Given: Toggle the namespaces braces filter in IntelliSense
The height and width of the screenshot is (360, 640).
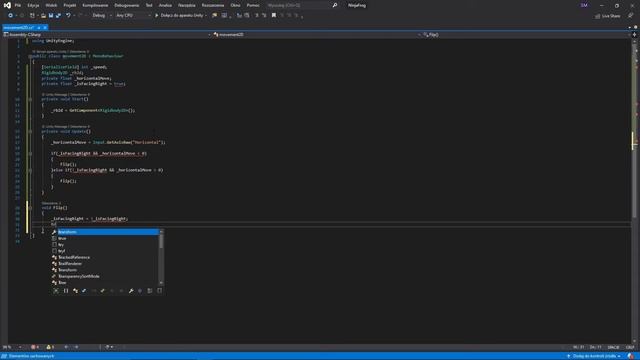Looking at the screenshot, I should pyautogui.click(x=66, y=291).
